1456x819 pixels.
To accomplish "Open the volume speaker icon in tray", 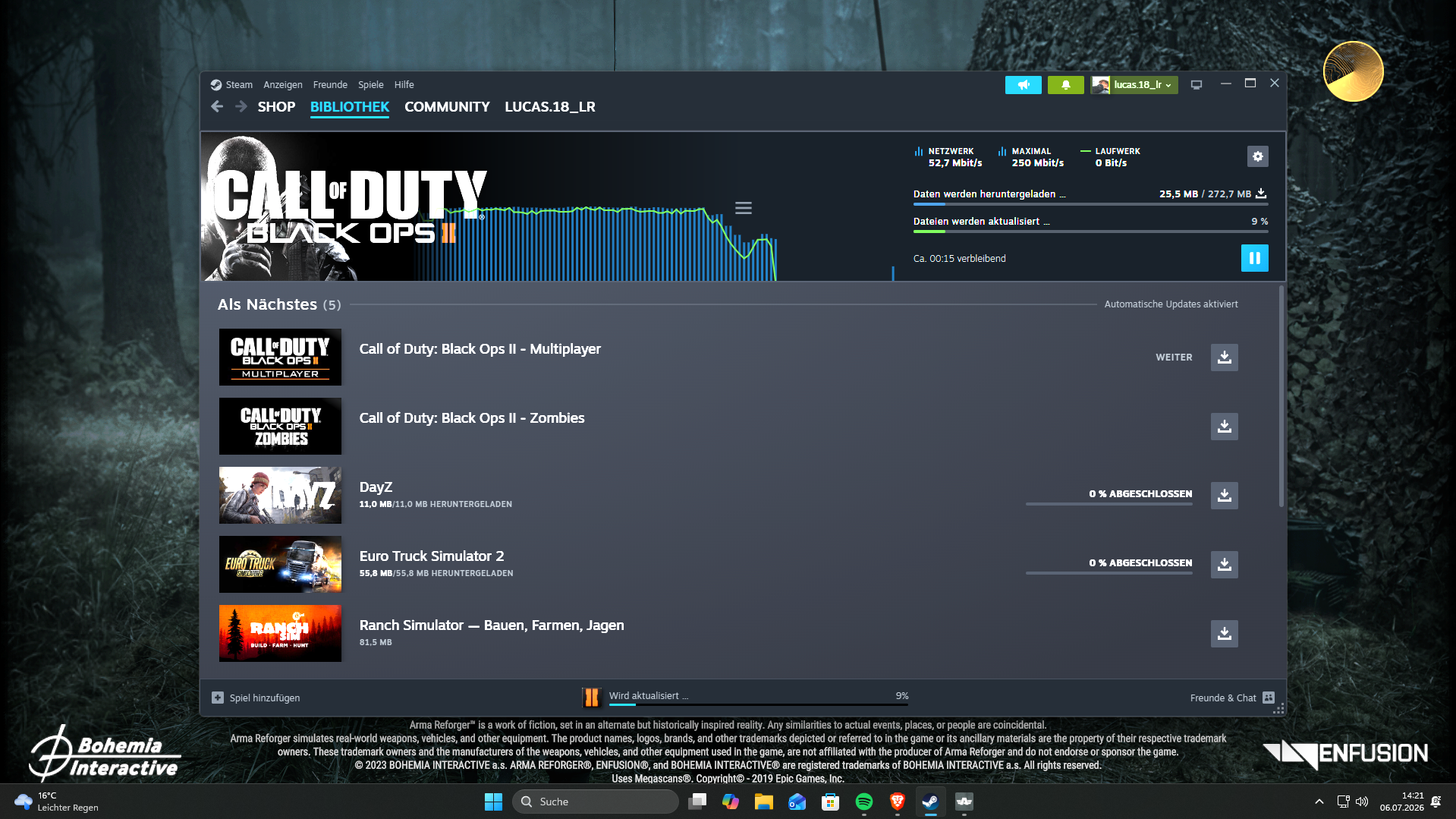I will pyautogui.click(x=1362, y=802).
